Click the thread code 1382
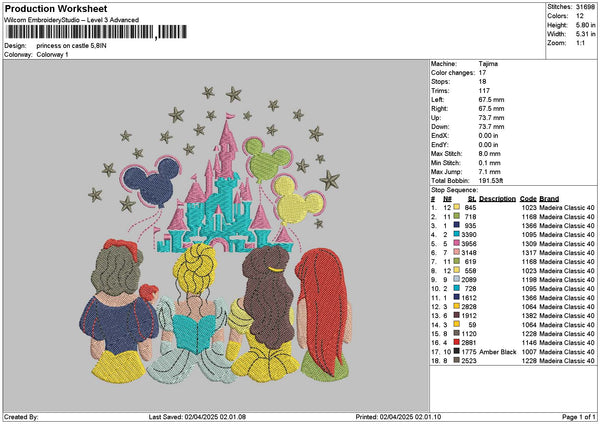Screen dimensions: 600x424 pyautogui.click(x=529, y=316)
